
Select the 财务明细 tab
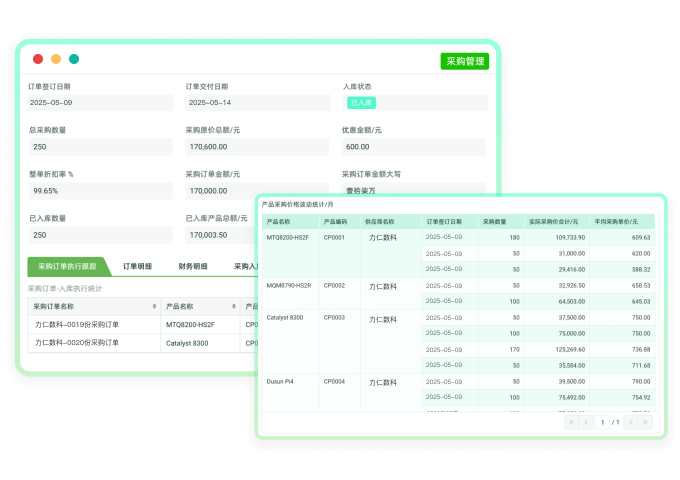tap(193, 267)
